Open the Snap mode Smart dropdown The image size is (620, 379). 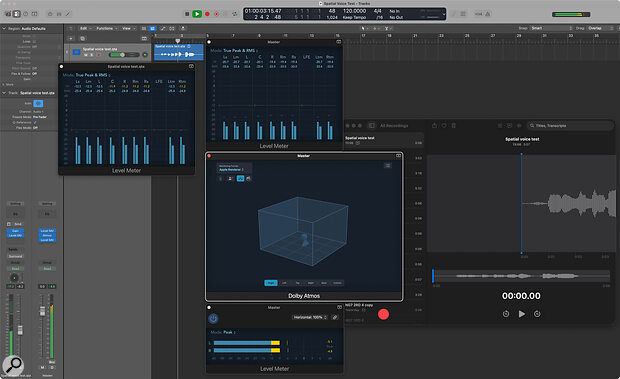[x=551, y=28]
